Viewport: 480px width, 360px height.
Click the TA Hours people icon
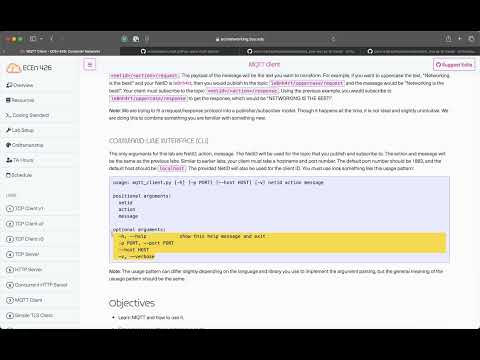9,160
